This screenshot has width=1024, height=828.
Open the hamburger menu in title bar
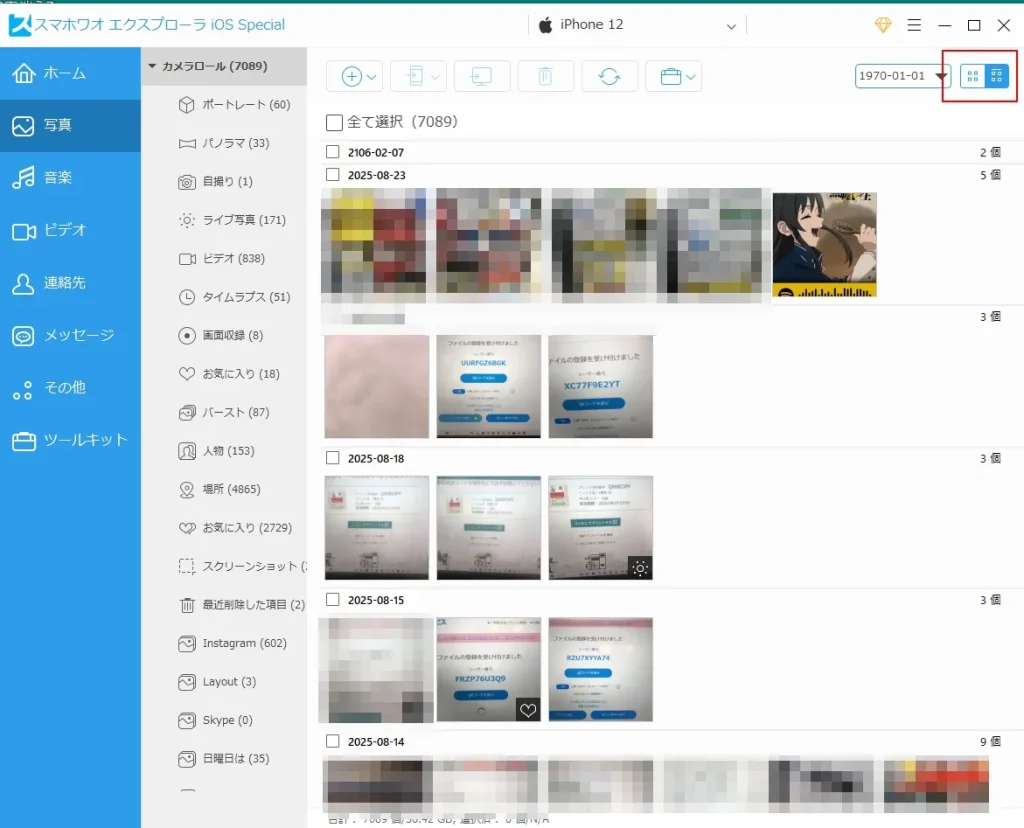[914, 25]
